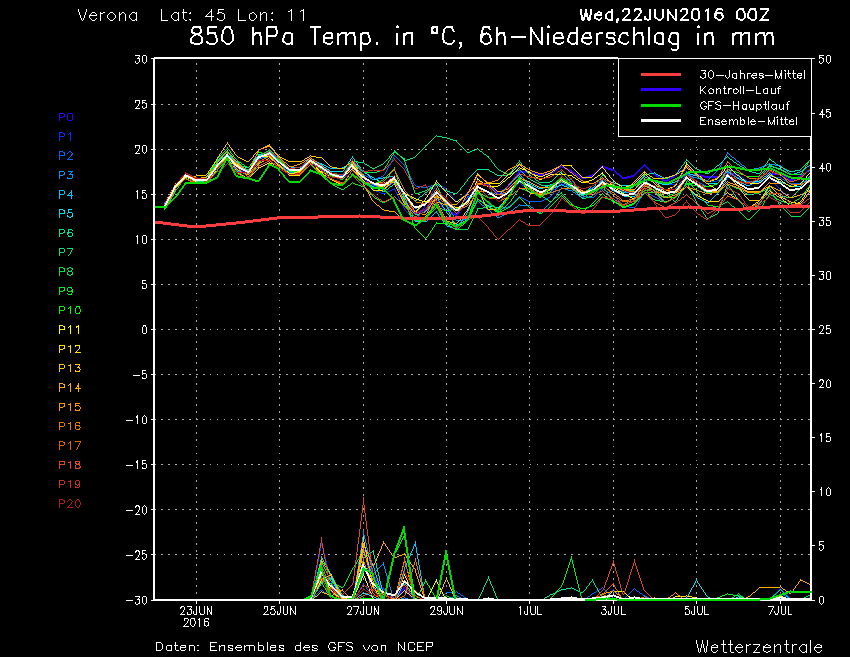850x657 pixels.
Task: Click the P15 ensemble member label
Action: (69, 407)
